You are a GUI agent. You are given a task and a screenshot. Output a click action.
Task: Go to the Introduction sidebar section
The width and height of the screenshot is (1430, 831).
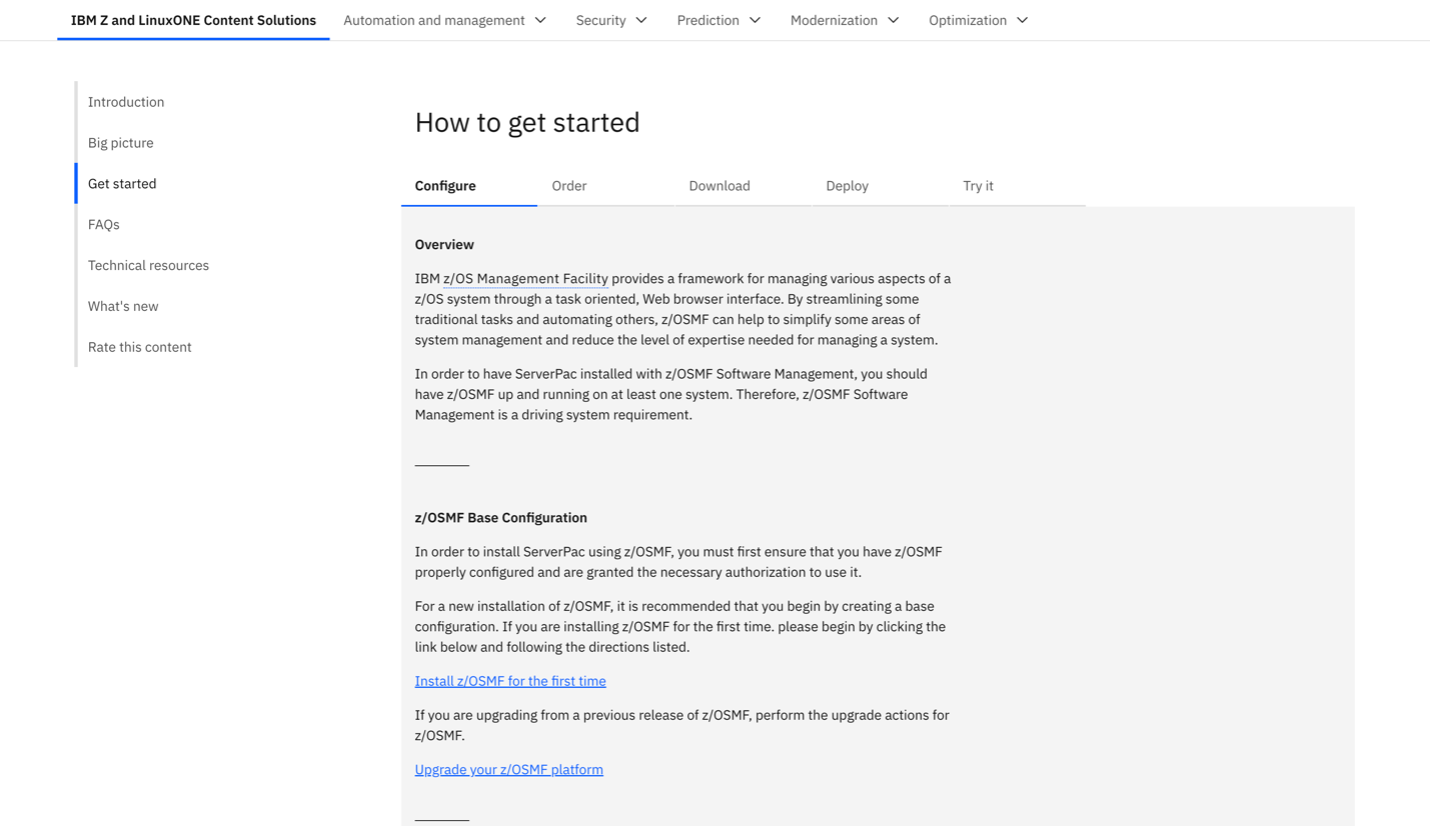(x=126, y=102)
